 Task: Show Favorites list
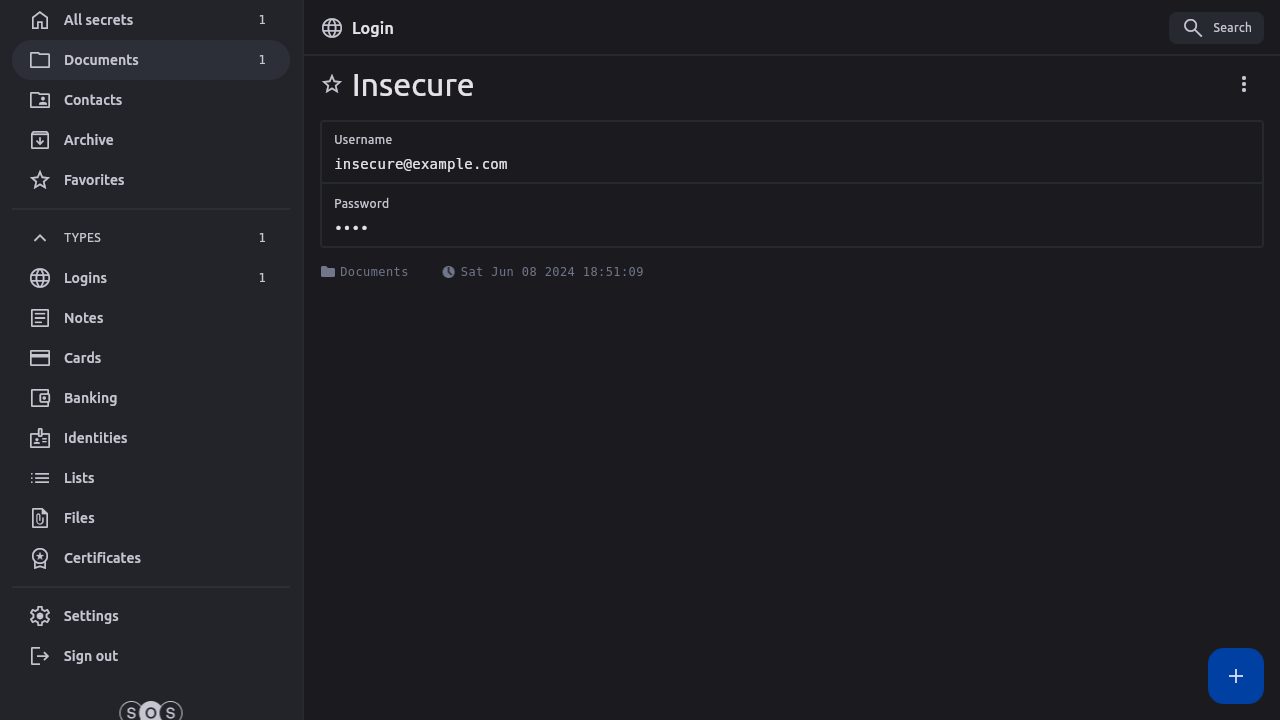[x=94, y=180]
